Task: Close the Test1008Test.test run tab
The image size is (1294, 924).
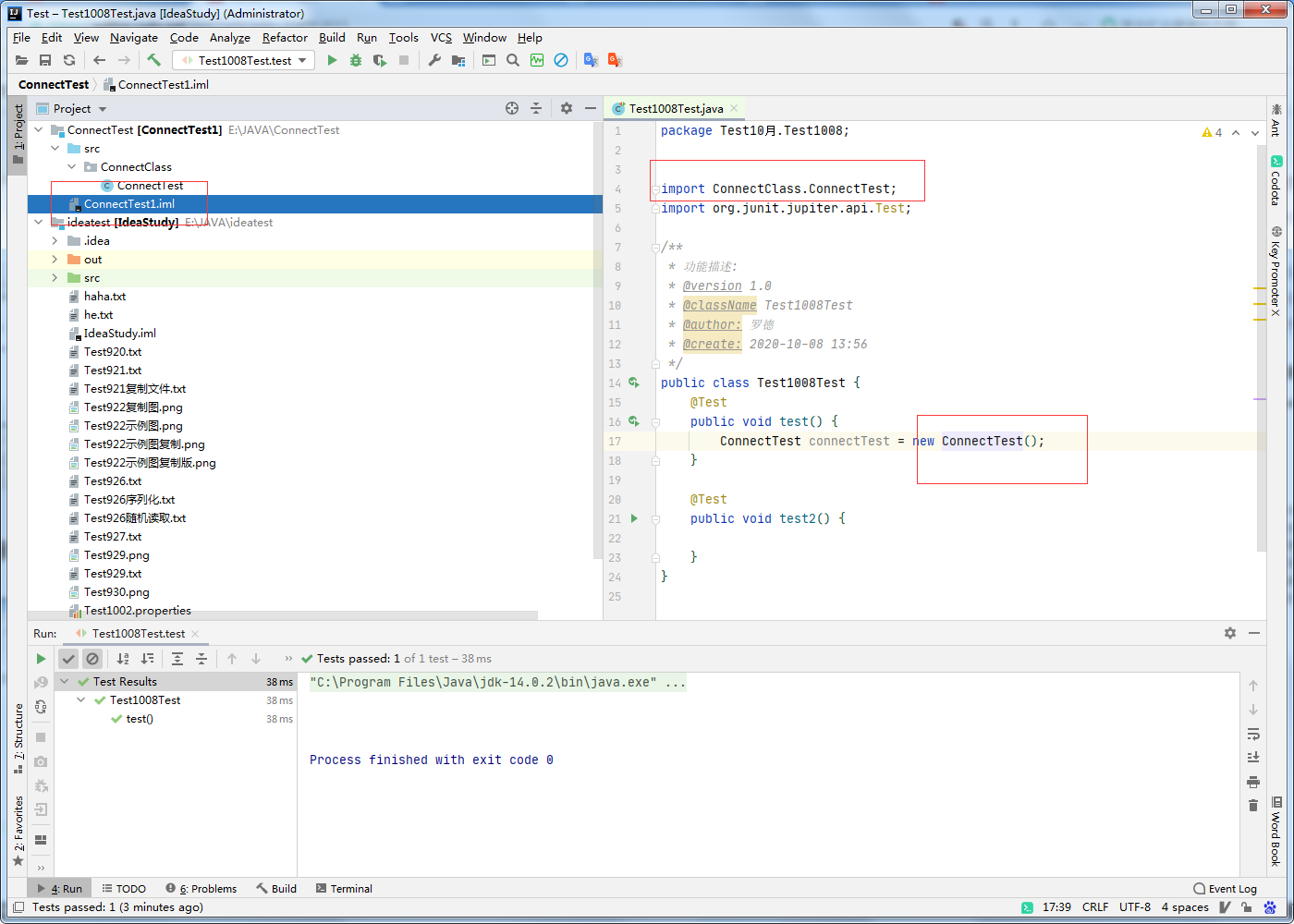Action: [195, 634]
